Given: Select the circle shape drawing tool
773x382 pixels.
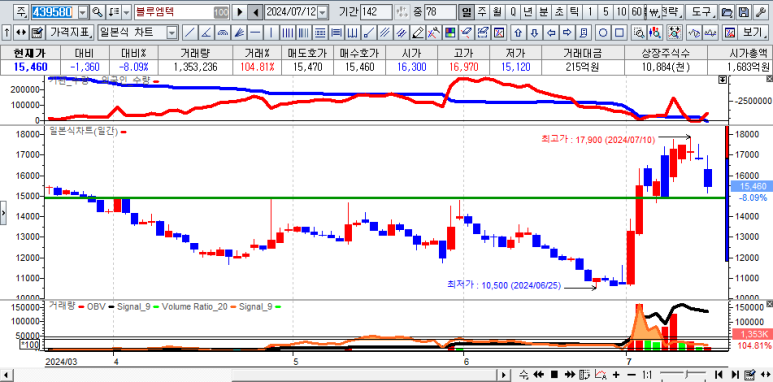Looking at the screenshot, I should 602,33.
